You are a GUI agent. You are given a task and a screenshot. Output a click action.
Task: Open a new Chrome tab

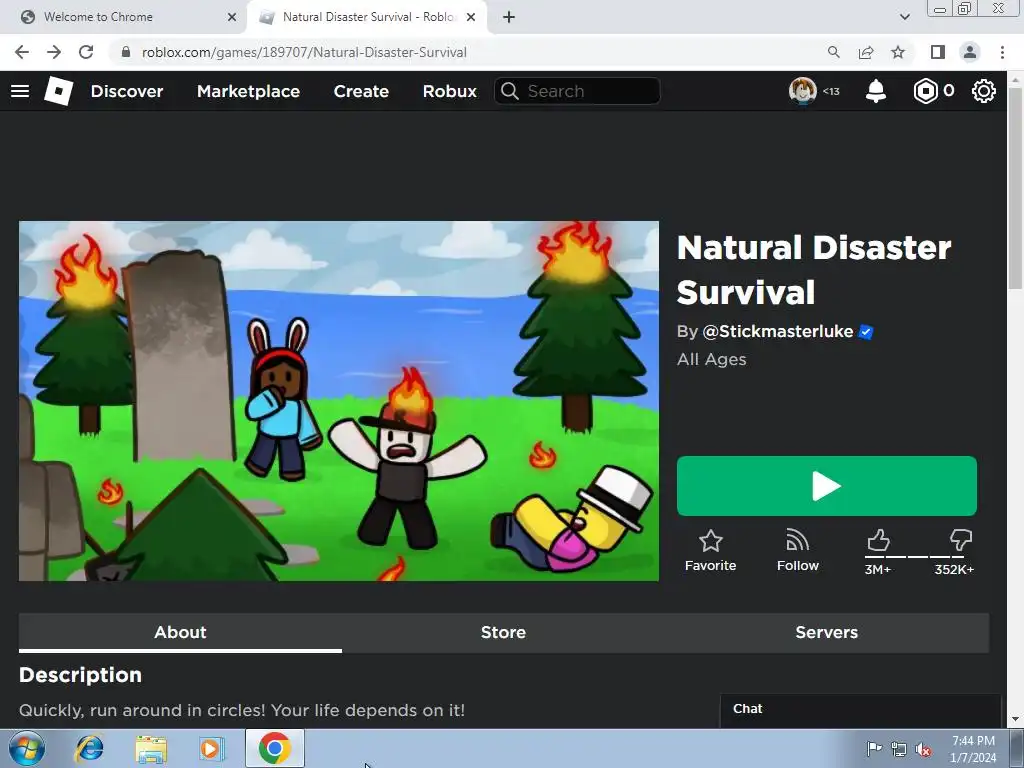[x=509, y=17]
